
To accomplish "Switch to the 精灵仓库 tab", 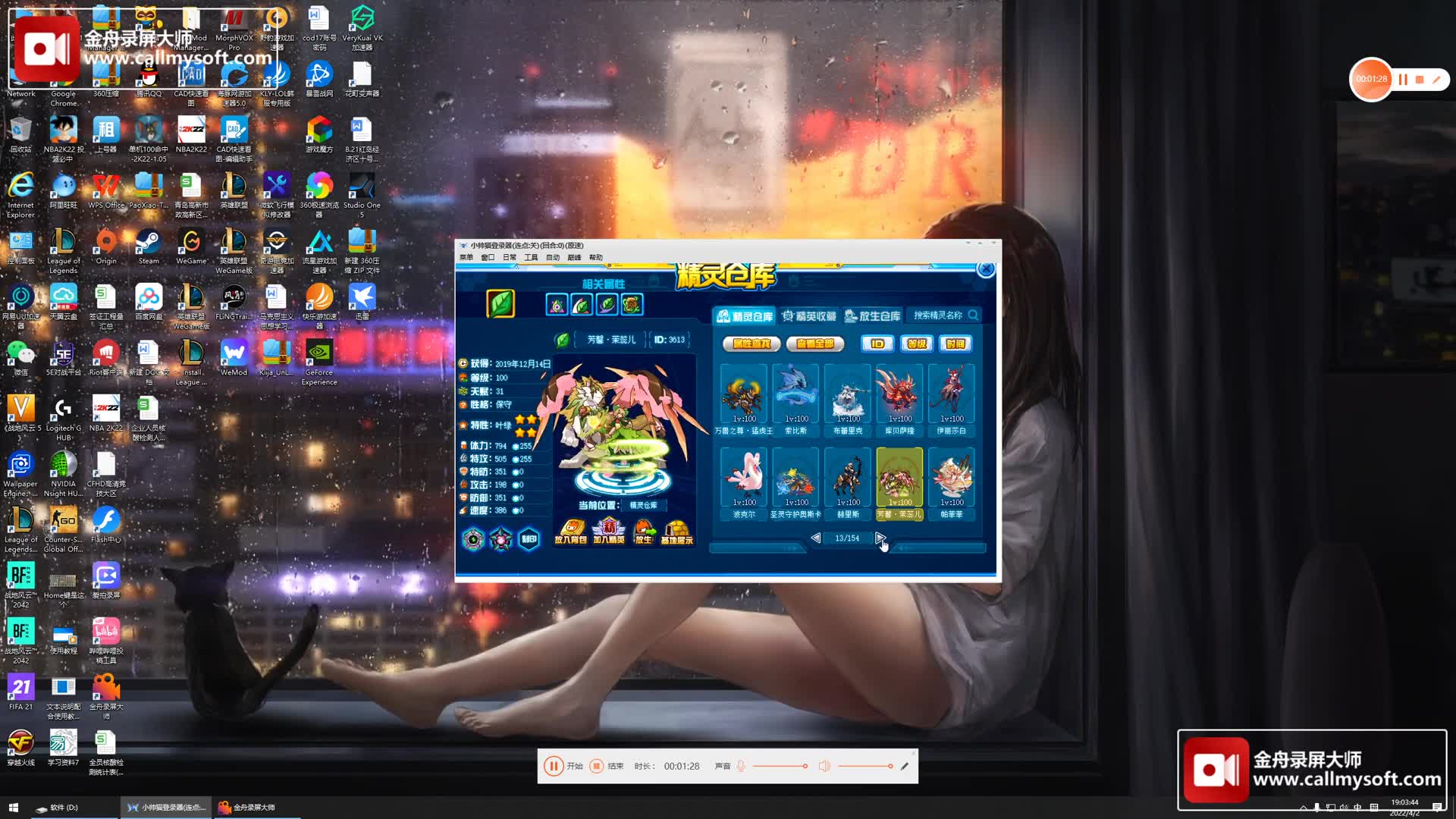I will [745, 316].
